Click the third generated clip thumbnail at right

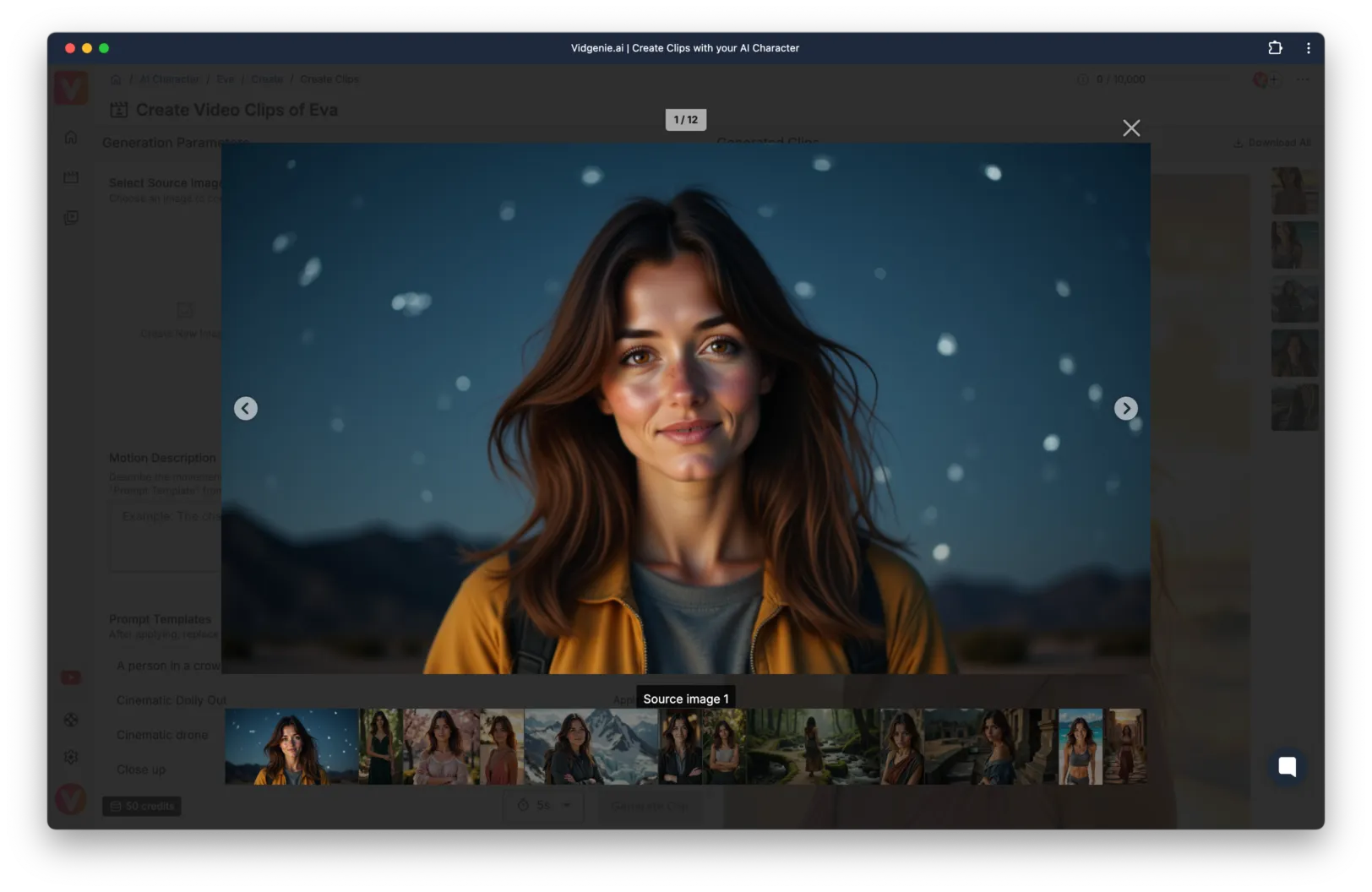[x=1294, y=299]
